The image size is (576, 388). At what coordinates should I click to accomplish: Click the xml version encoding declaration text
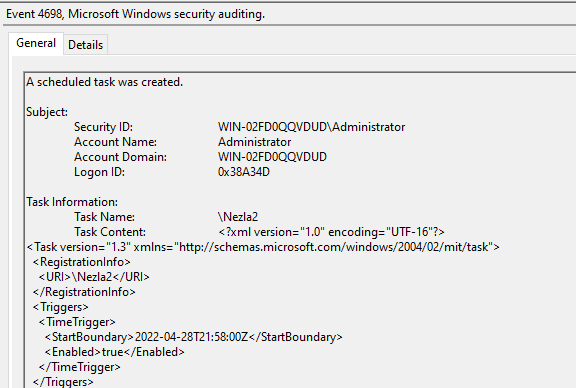coord(331,232)
